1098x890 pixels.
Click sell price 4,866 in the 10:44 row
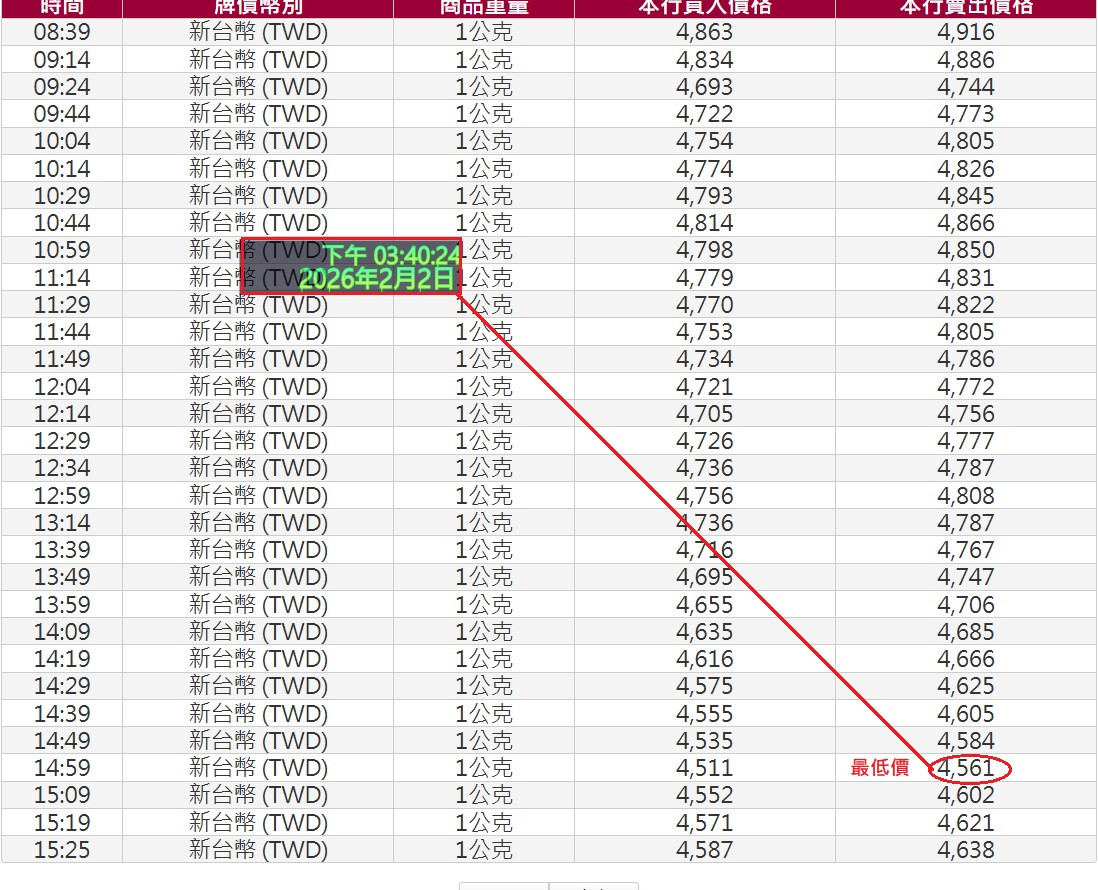click(966, 223)
